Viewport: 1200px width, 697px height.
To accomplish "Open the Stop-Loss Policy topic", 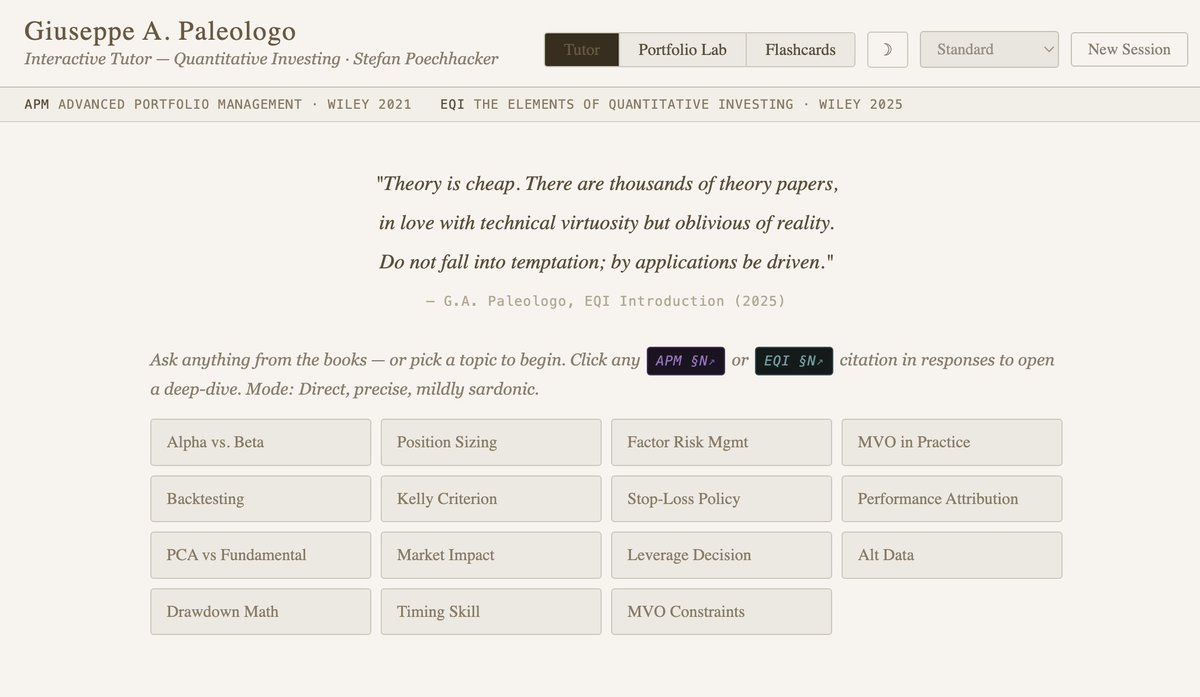I will click(x=721, y=499).
